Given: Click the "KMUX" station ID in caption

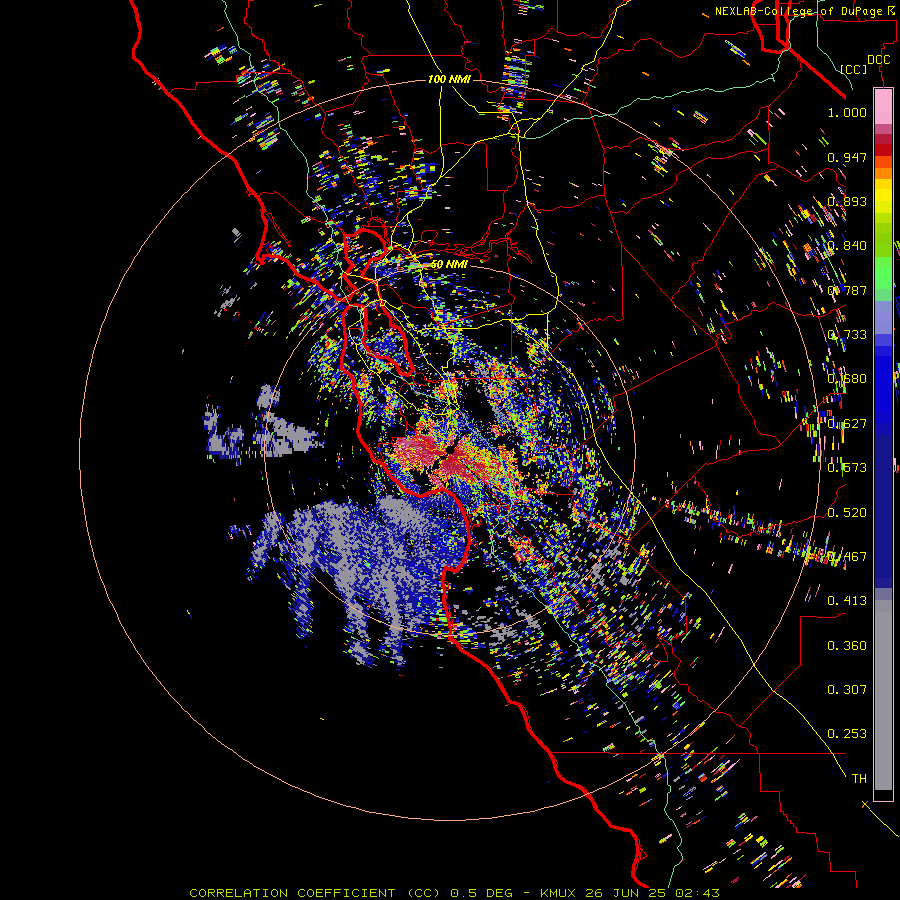Looking at the screenshot, I should [x=560, y=893].
